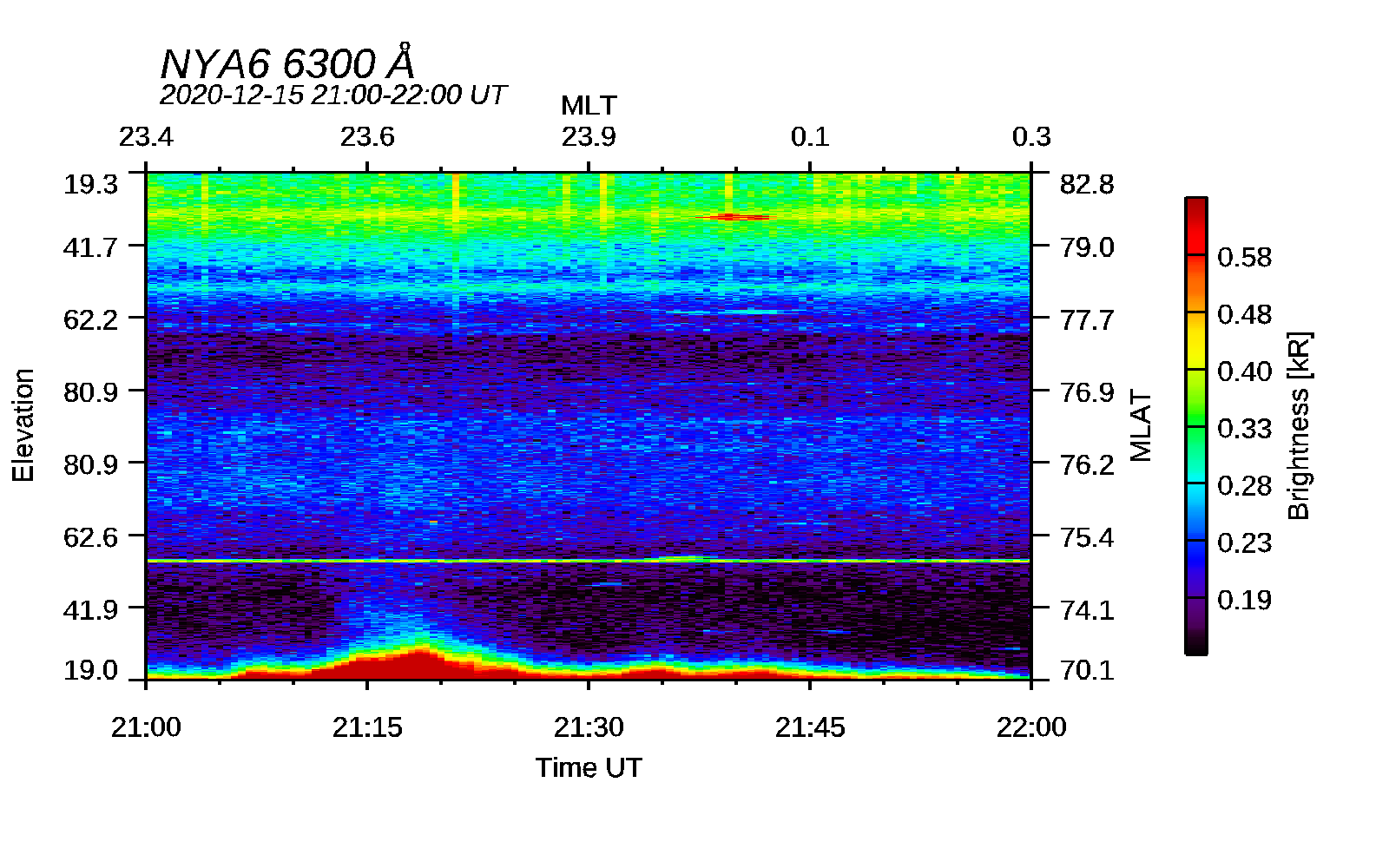The width and height of the screenshot is (1389, 868).
Task: Click the time tick label "21:30"
Action: click(589, 727)
